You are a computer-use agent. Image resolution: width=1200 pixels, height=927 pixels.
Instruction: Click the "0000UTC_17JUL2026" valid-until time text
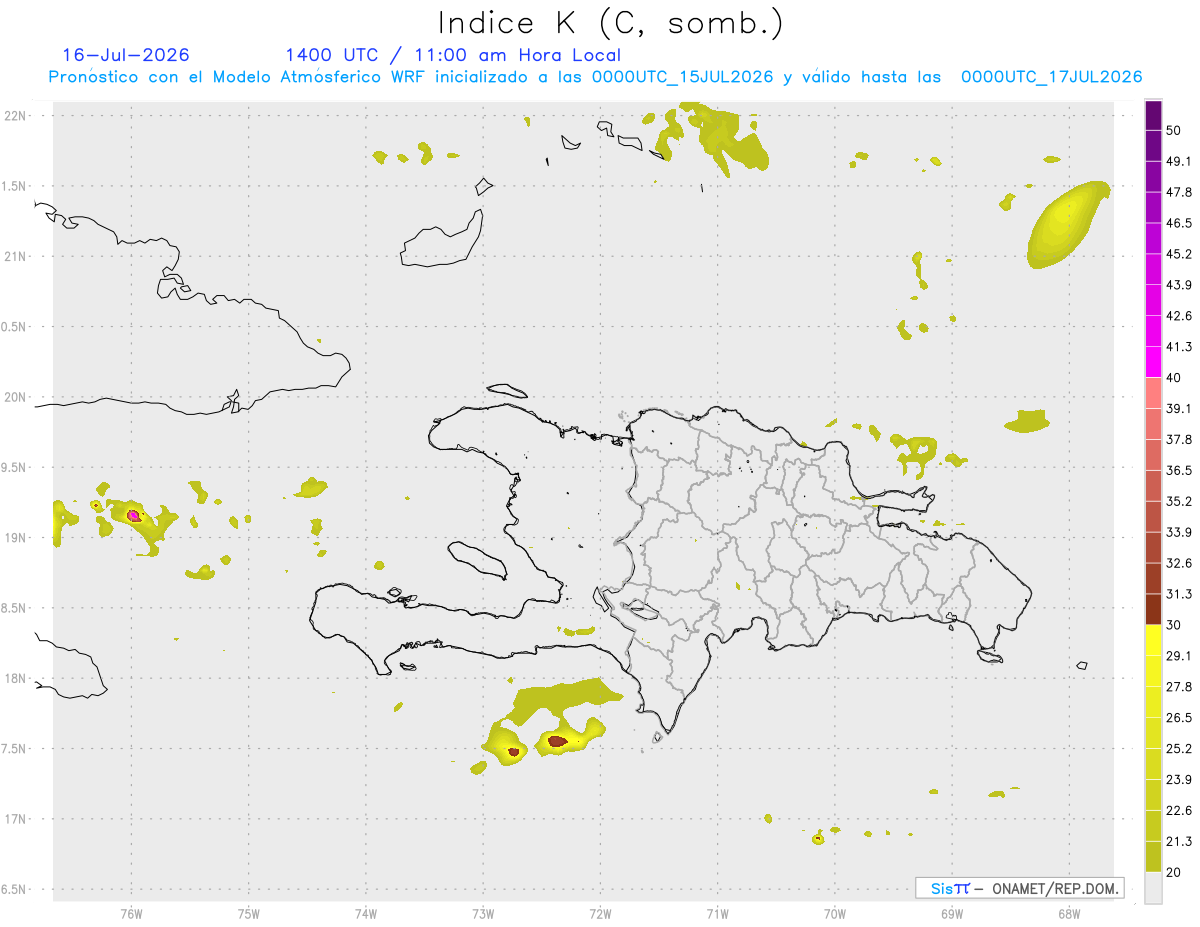(x=1052, y=77)
